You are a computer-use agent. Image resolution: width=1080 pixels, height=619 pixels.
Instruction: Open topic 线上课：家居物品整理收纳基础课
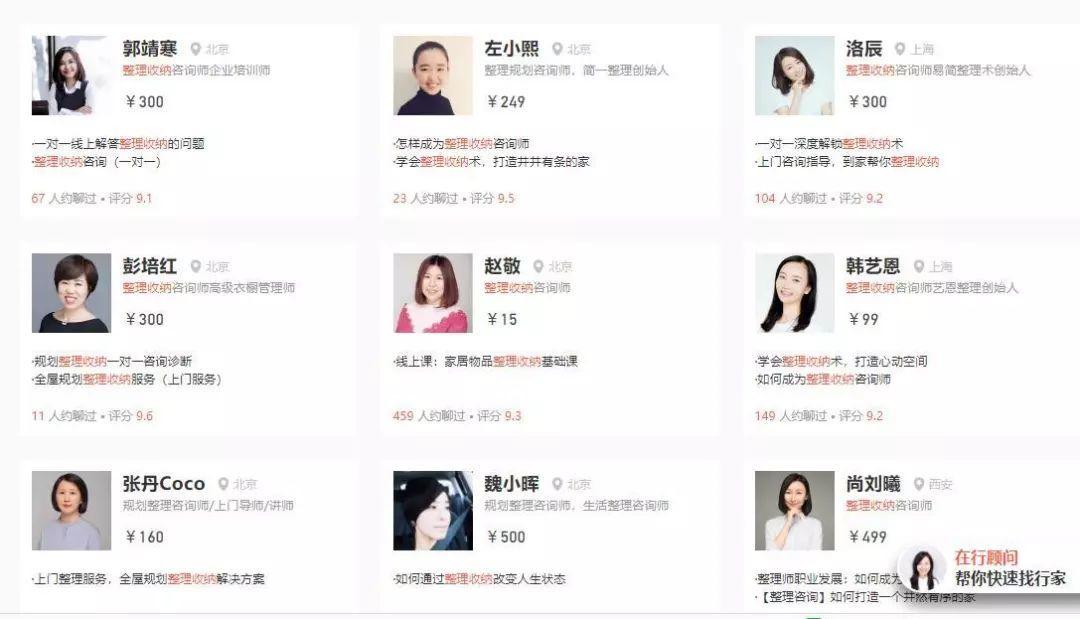[x=486, y=361]
